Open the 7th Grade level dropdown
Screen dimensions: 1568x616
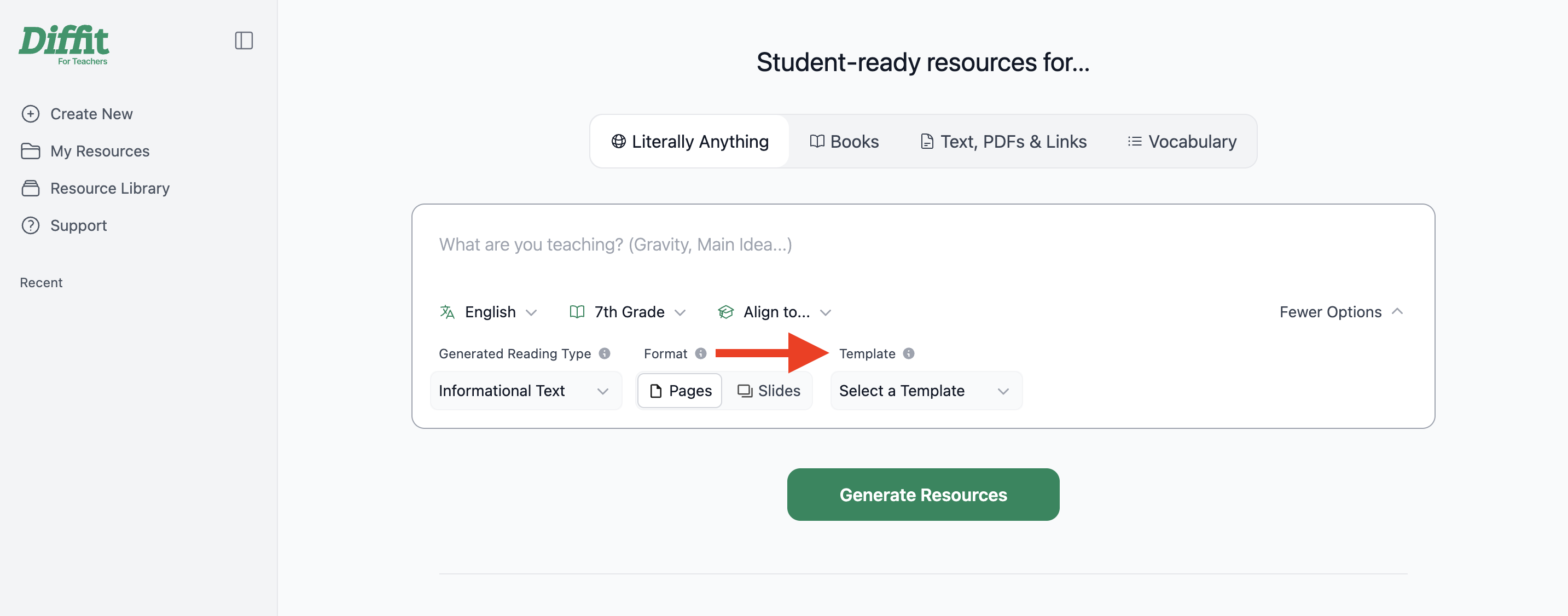[x=628, y=312]
